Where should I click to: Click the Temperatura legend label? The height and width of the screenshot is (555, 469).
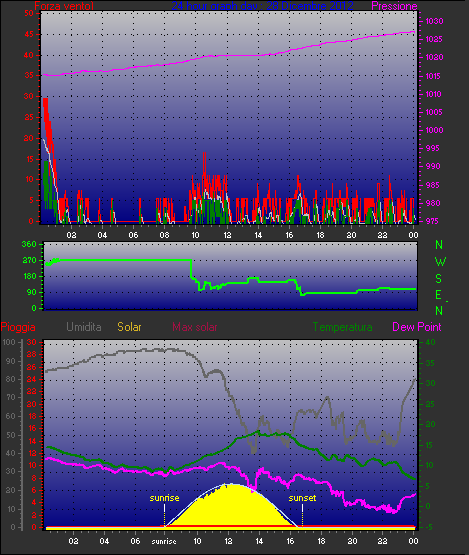tap(342, 327)
